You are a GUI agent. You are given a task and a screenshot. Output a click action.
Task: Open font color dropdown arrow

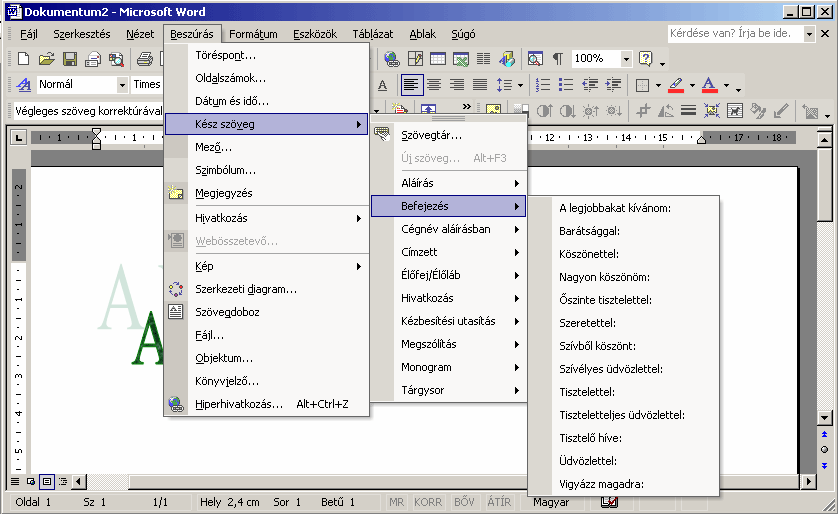tap(726, 85)
